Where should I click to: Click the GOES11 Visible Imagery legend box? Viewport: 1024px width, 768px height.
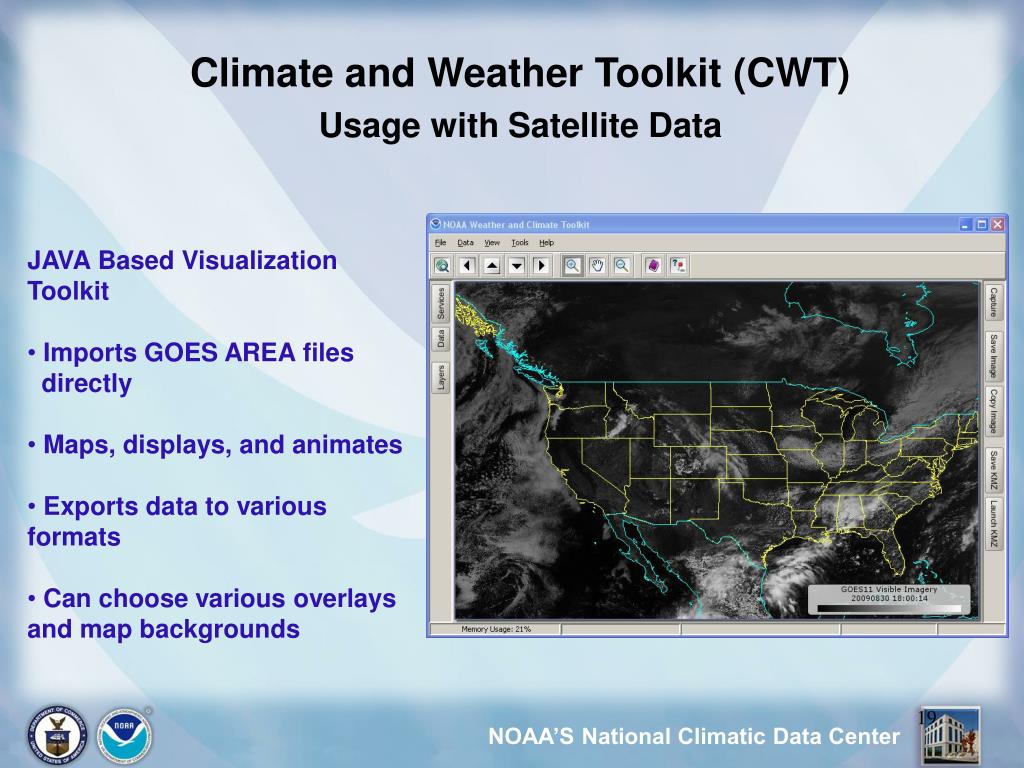point(889,599)
